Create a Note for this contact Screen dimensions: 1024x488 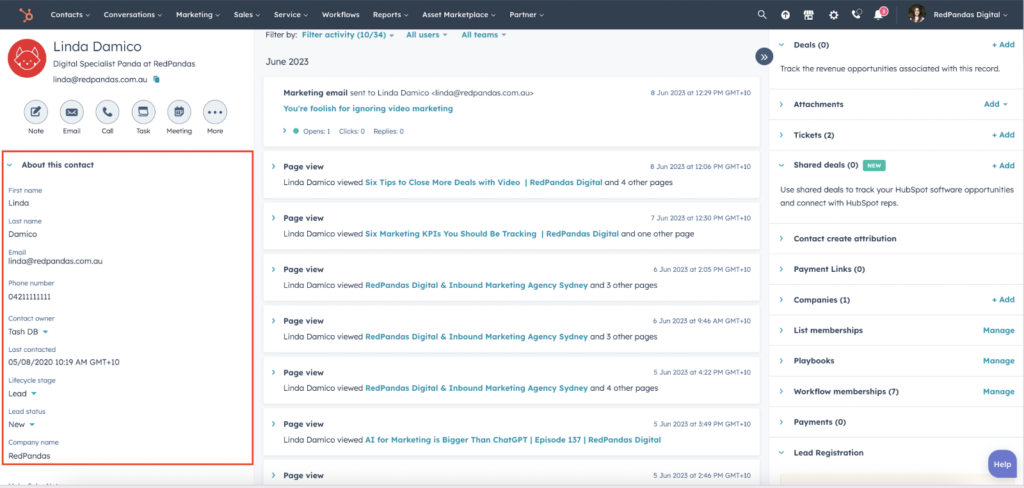(x=36, y=112)
